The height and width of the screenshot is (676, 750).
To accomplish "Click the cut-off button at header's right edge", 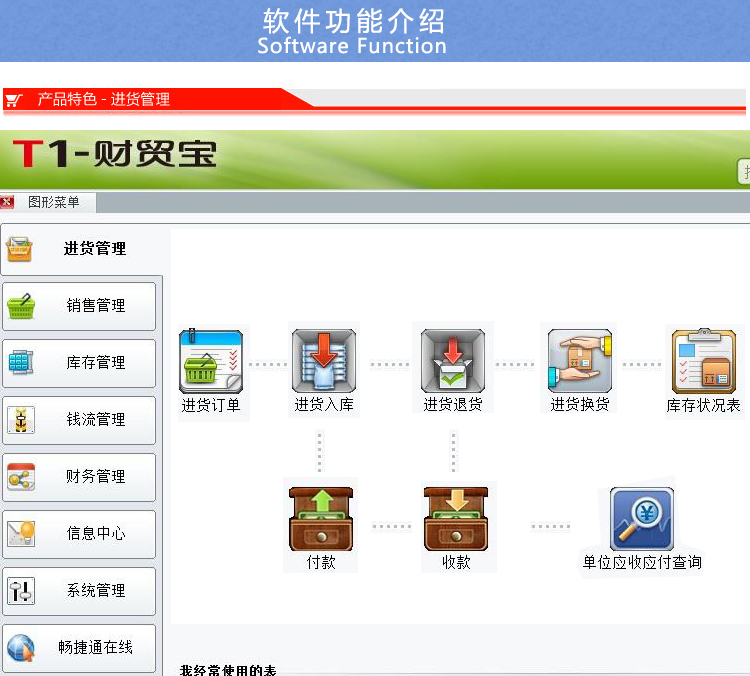I will click(744, 171).
